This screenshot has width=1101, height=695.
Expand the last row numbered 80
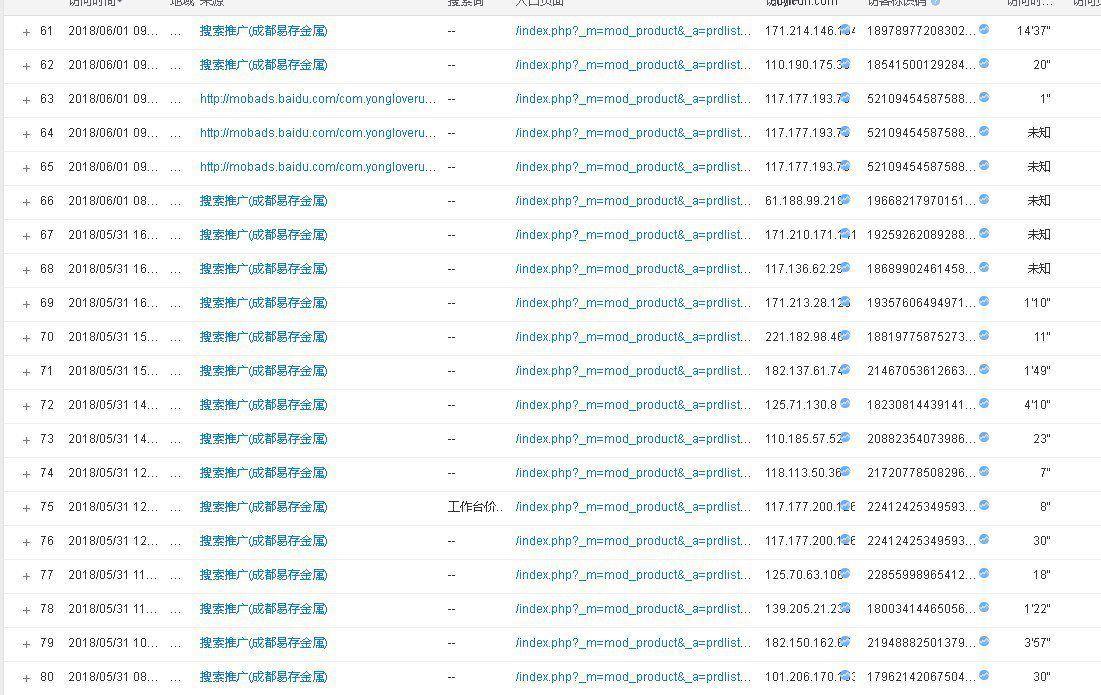pyautogui.click(x=26, y=678)
